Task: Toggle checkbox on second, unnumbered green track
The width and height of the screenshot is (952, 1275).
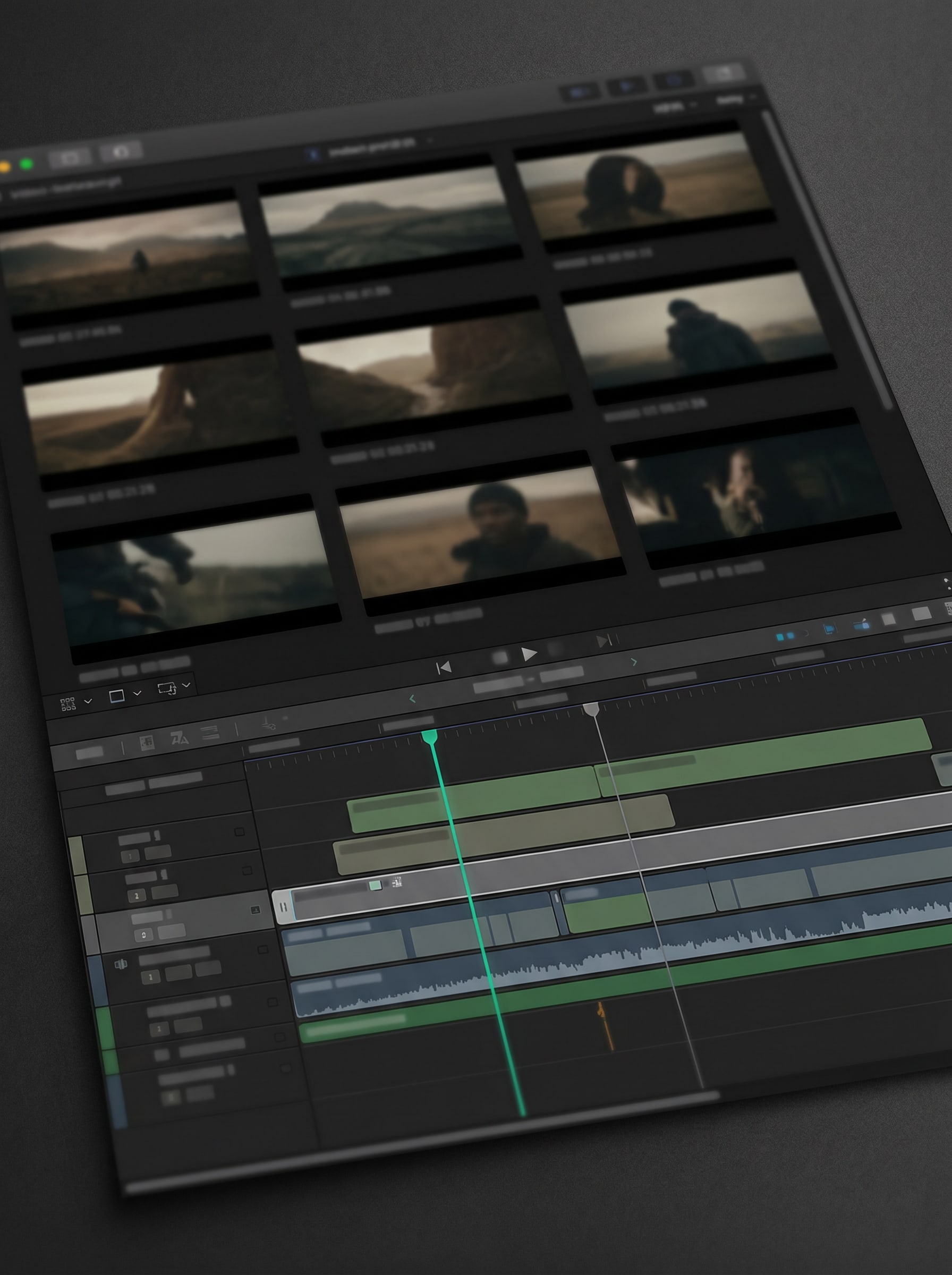Action: coord(279,1037)
